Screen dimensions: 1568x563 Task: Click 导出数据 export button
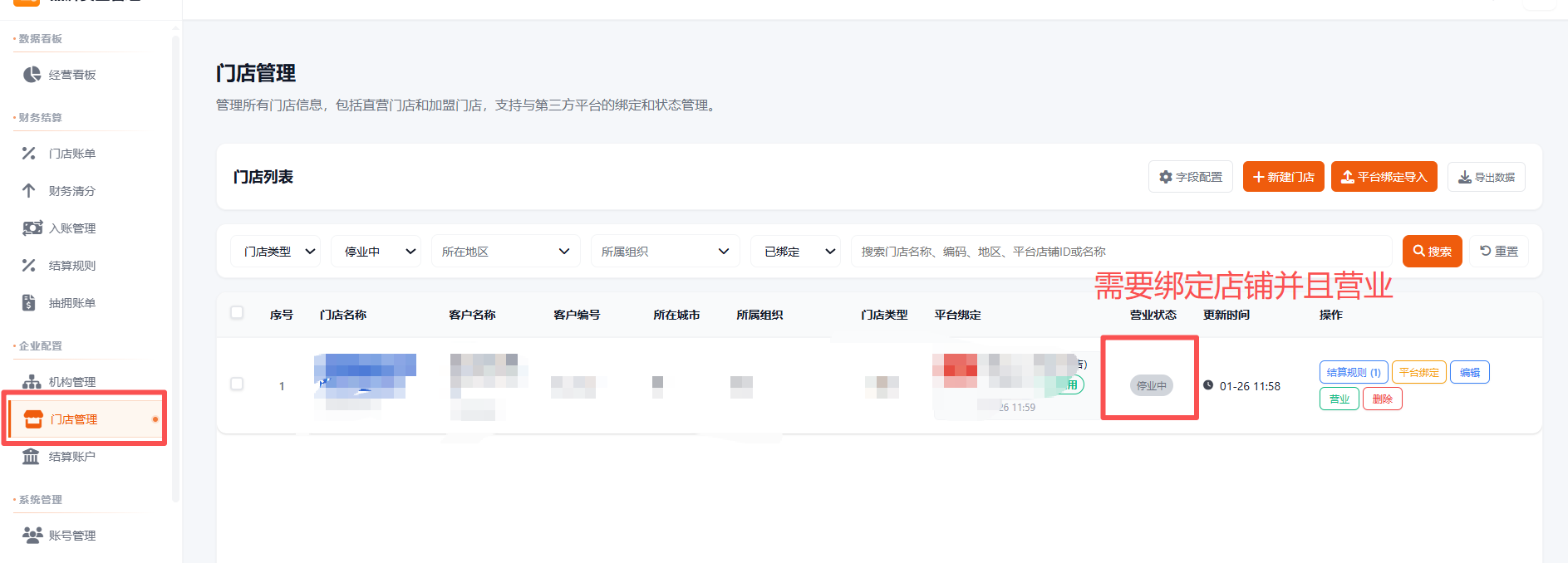click(1487, 177)
